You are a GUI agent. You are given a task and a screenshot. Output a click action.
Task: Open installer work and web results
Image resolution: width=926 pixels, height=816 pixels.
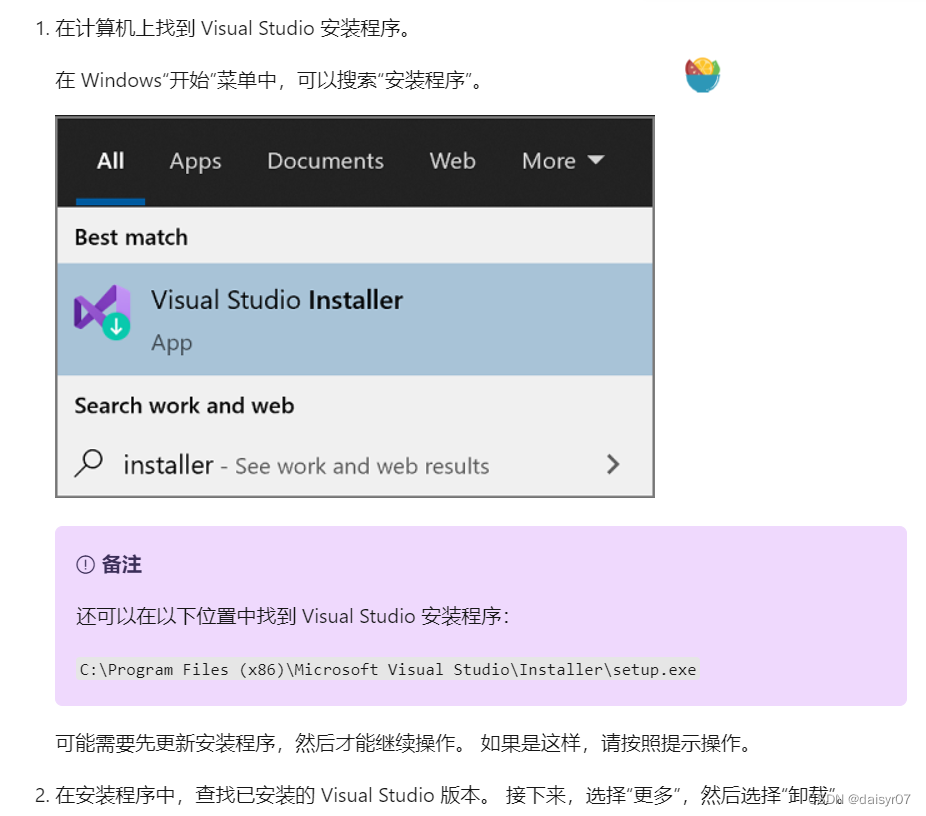click(x=355, y=465)
